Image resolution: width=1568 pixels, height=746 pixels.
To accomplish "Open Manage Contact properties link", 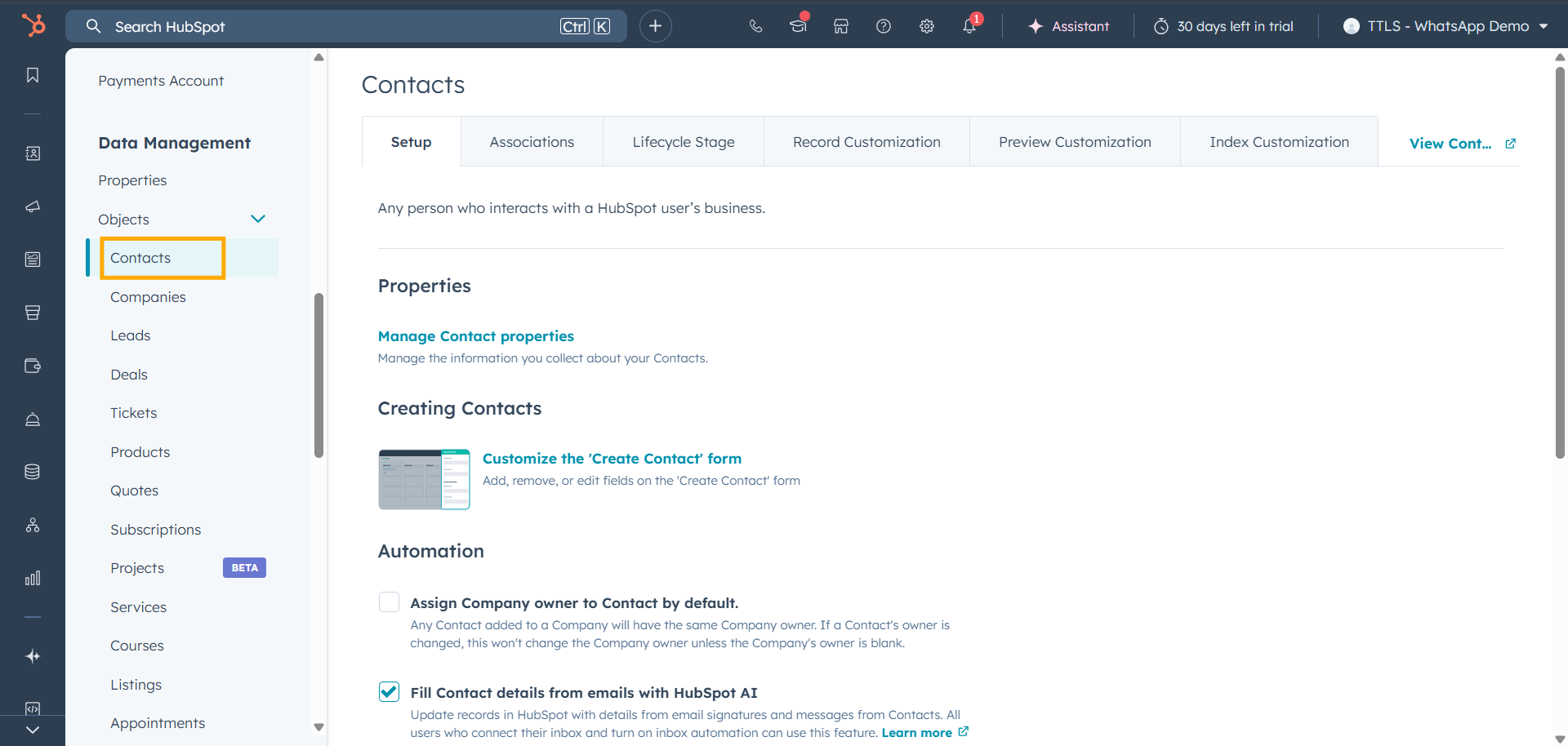I will 475,336.
